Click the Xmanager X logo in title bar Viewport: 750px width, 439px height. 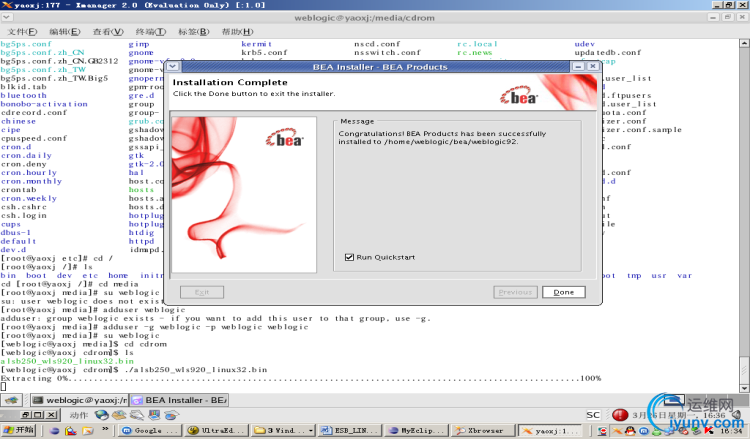[7, 5]
